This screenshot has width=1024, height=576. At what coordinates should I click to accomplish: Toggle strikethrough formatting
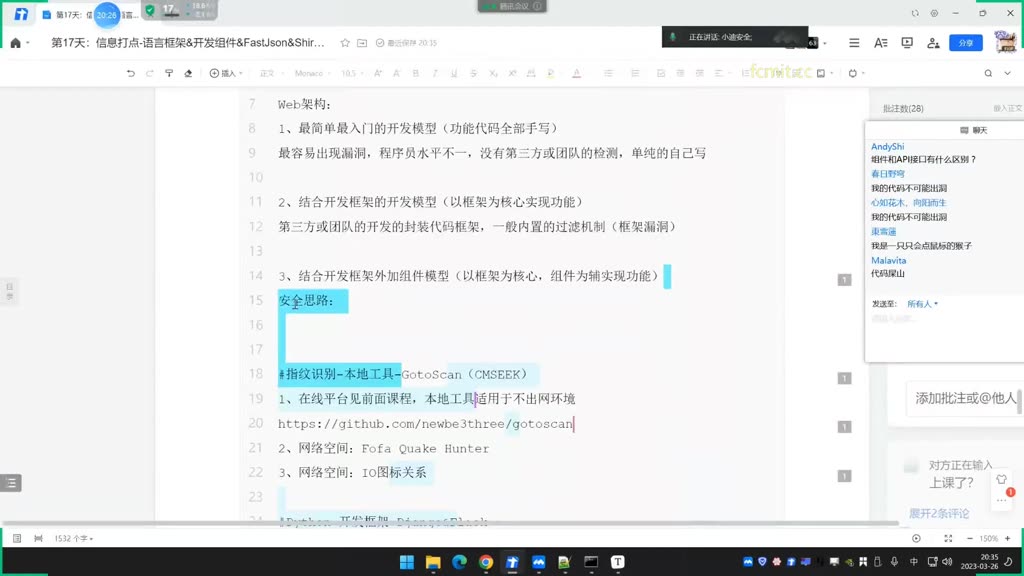(x=473, y=73)
